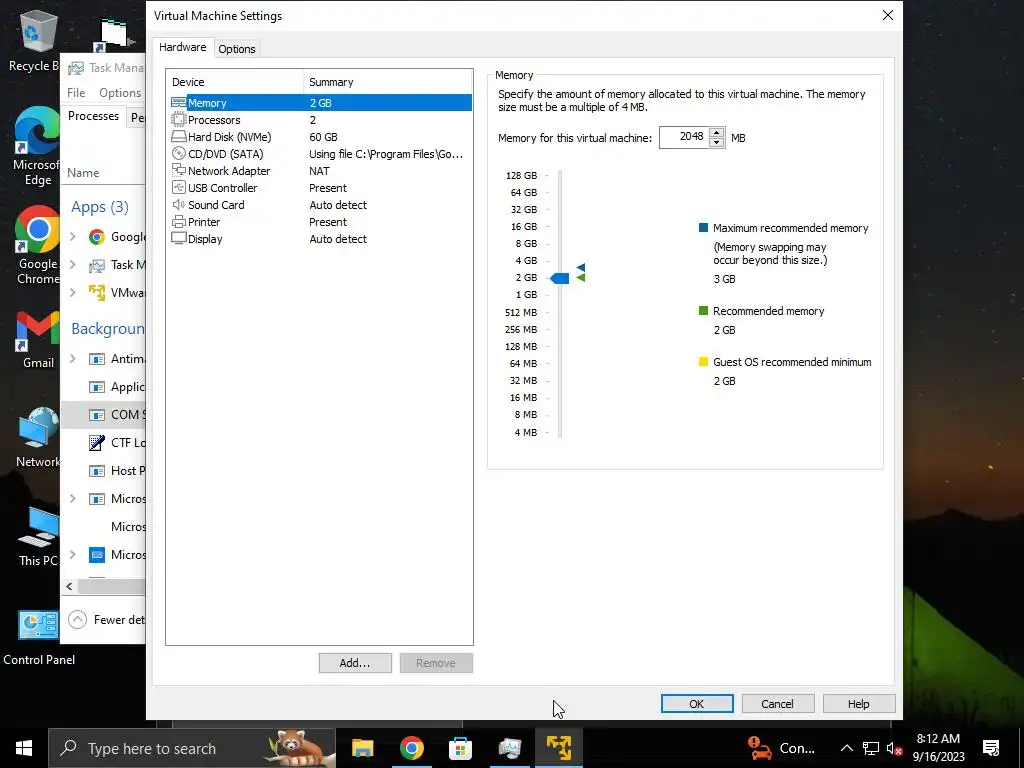Screen dimensions: 1024x768
Task: Click the Add... hardware button
Action: (355, 663)
